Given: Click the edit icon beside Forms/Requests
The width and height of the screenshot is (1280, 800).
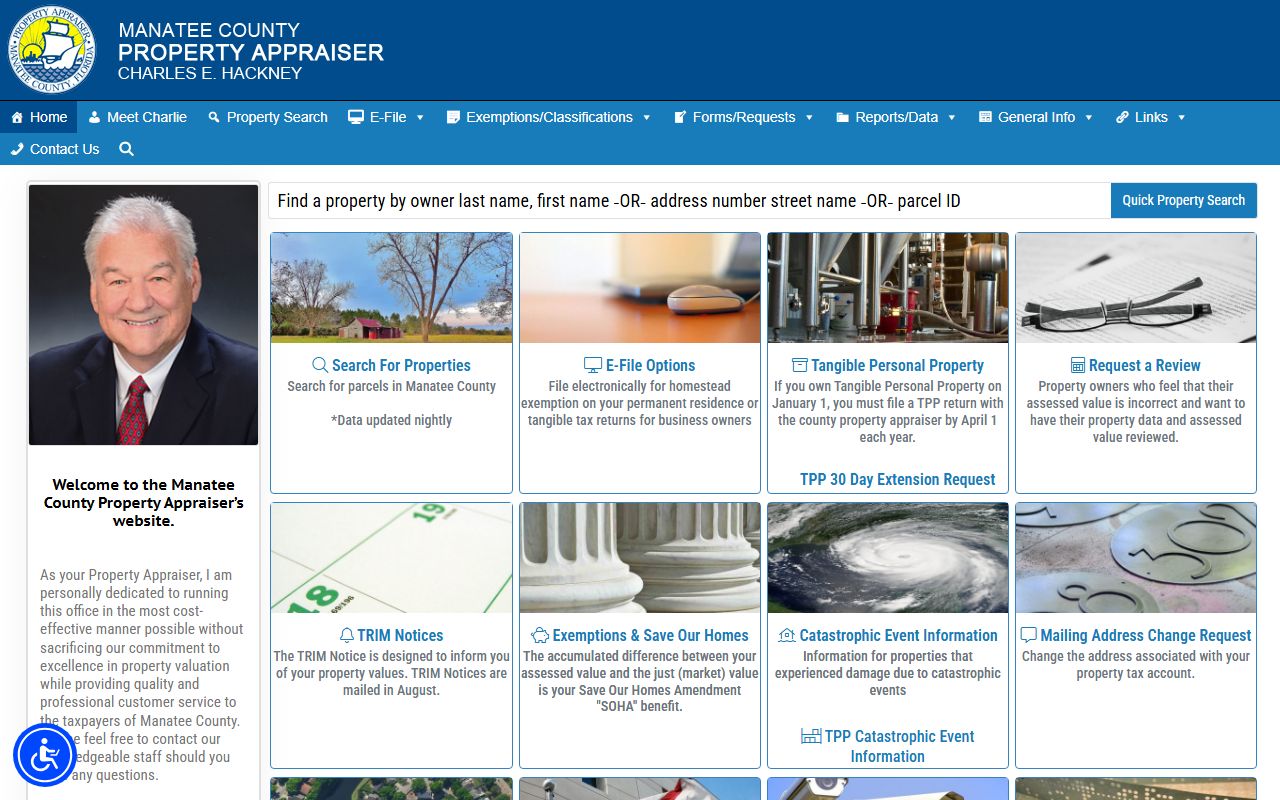Looking at the screenshot, I should pos(680,117).
